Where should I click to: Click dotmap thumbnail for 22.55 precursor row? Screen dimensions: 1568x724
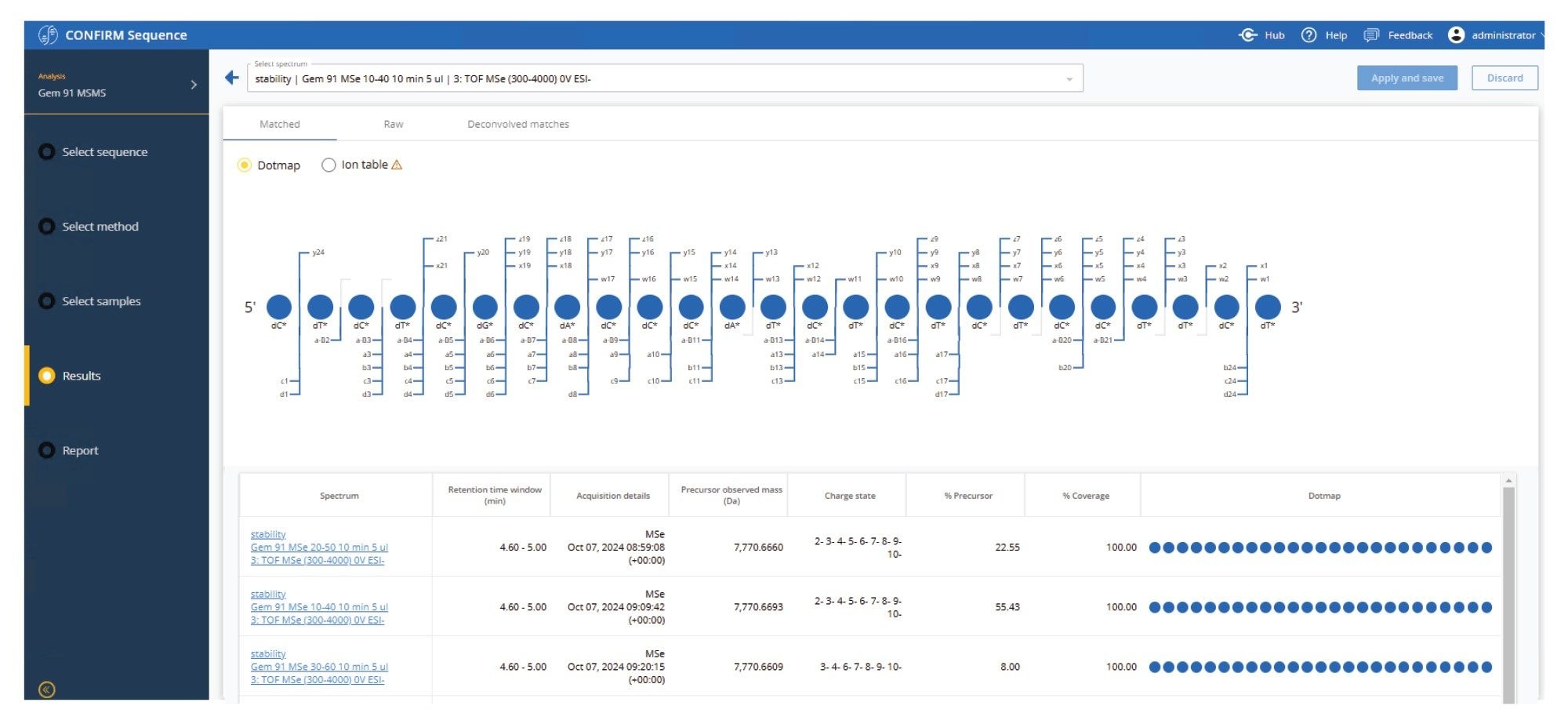(x=1320, y=548)
